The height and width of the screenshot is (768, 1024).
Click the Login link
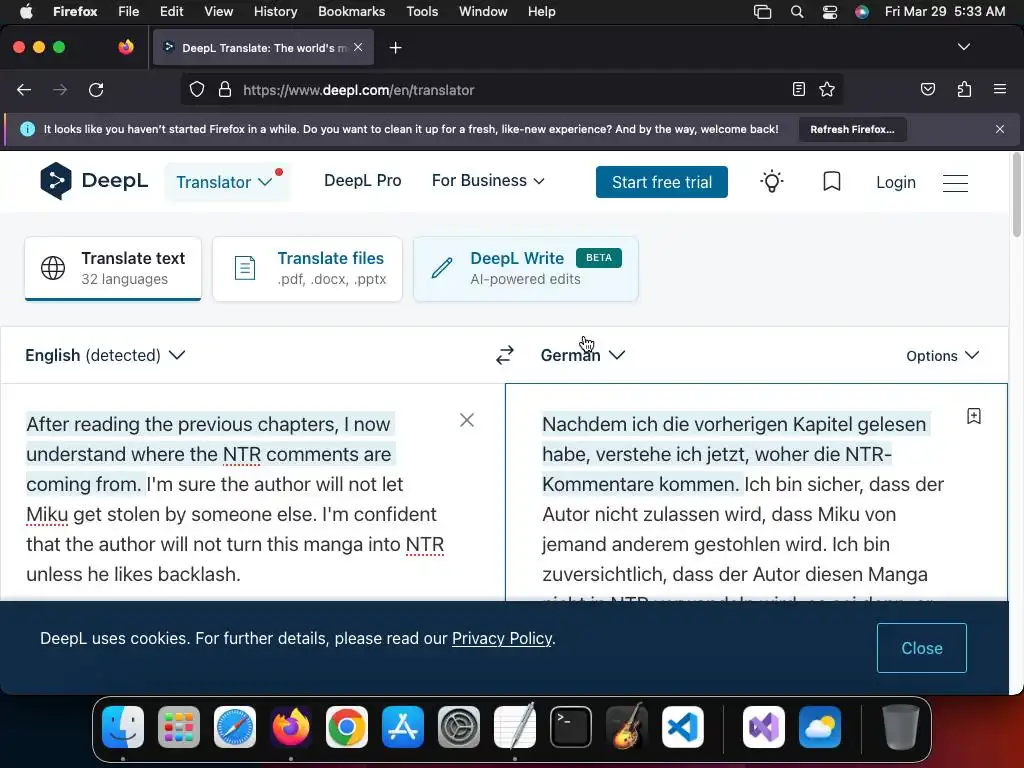point(895,182)
